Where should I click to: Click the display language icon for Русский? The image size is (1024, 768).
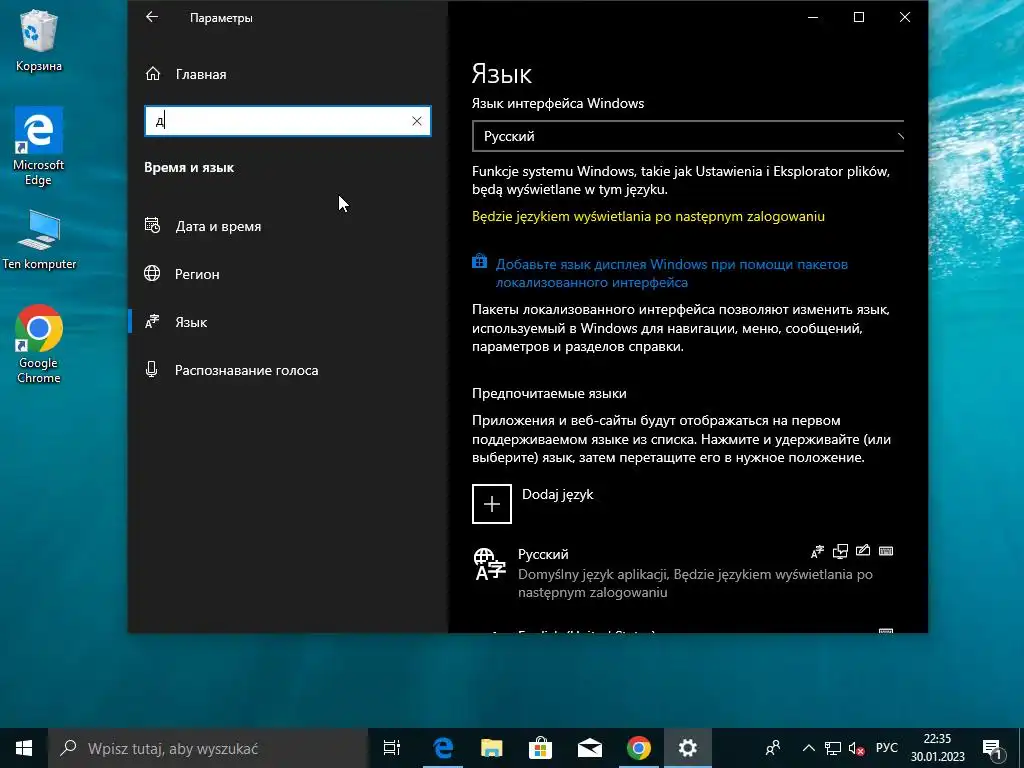pyautogui.click(x=818, y=552)
